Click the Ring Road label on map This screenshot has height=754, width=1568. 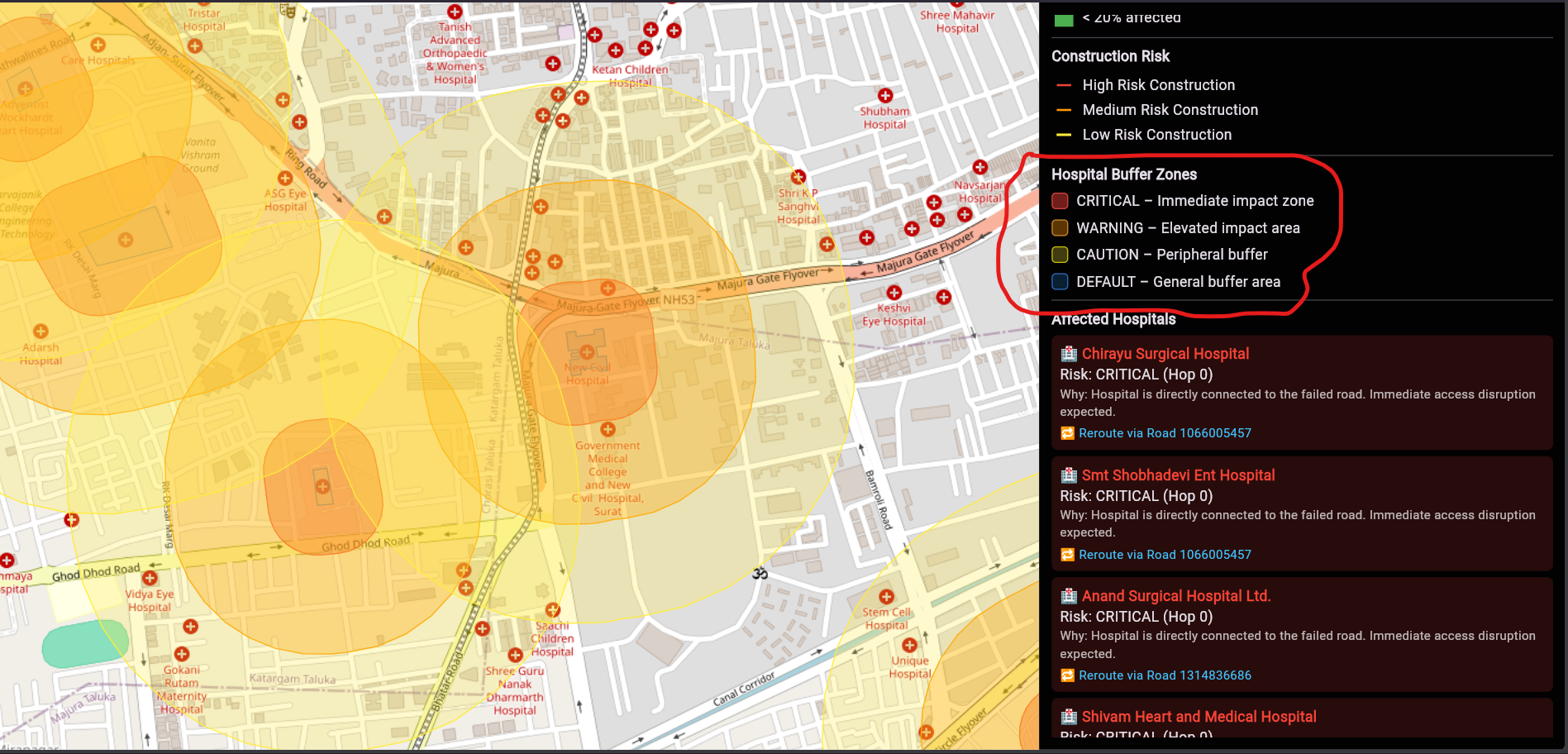click(306, 168)
